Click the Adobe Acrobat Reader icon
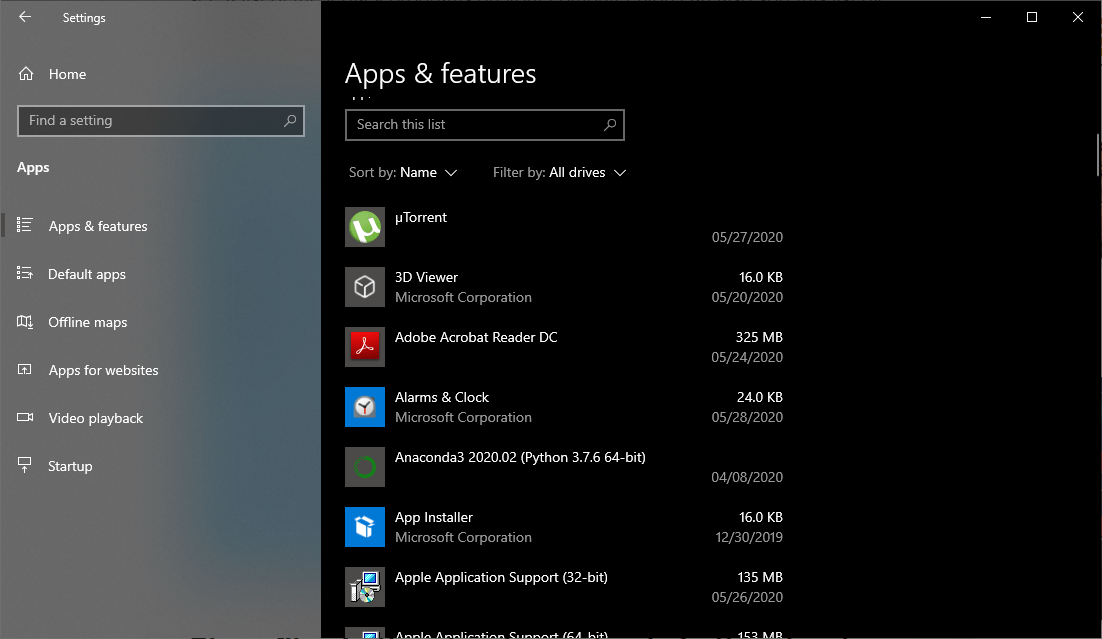 pos(365,347)
